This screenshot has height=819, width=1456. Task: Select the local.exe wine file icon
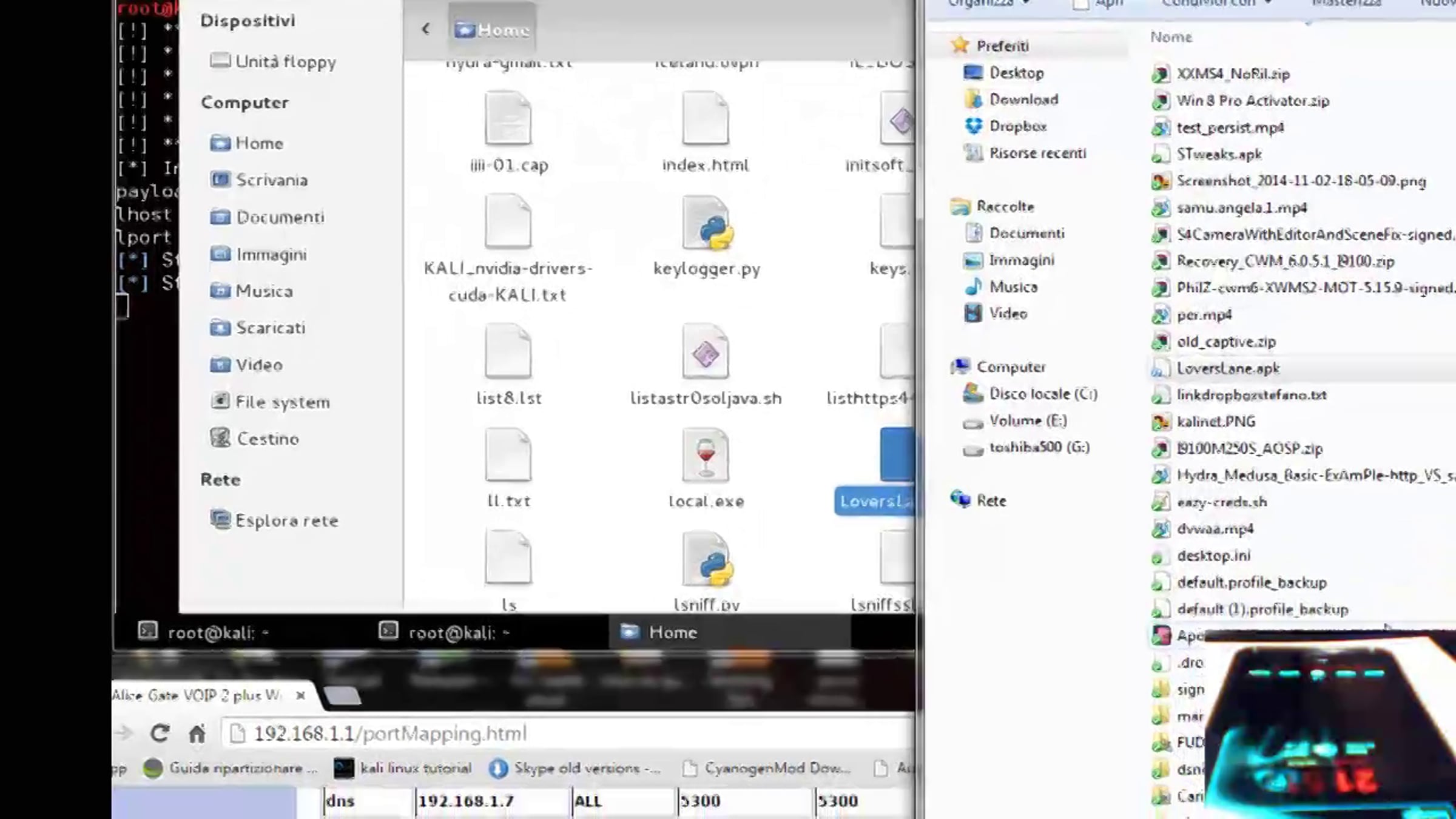(x=705, y=456)
